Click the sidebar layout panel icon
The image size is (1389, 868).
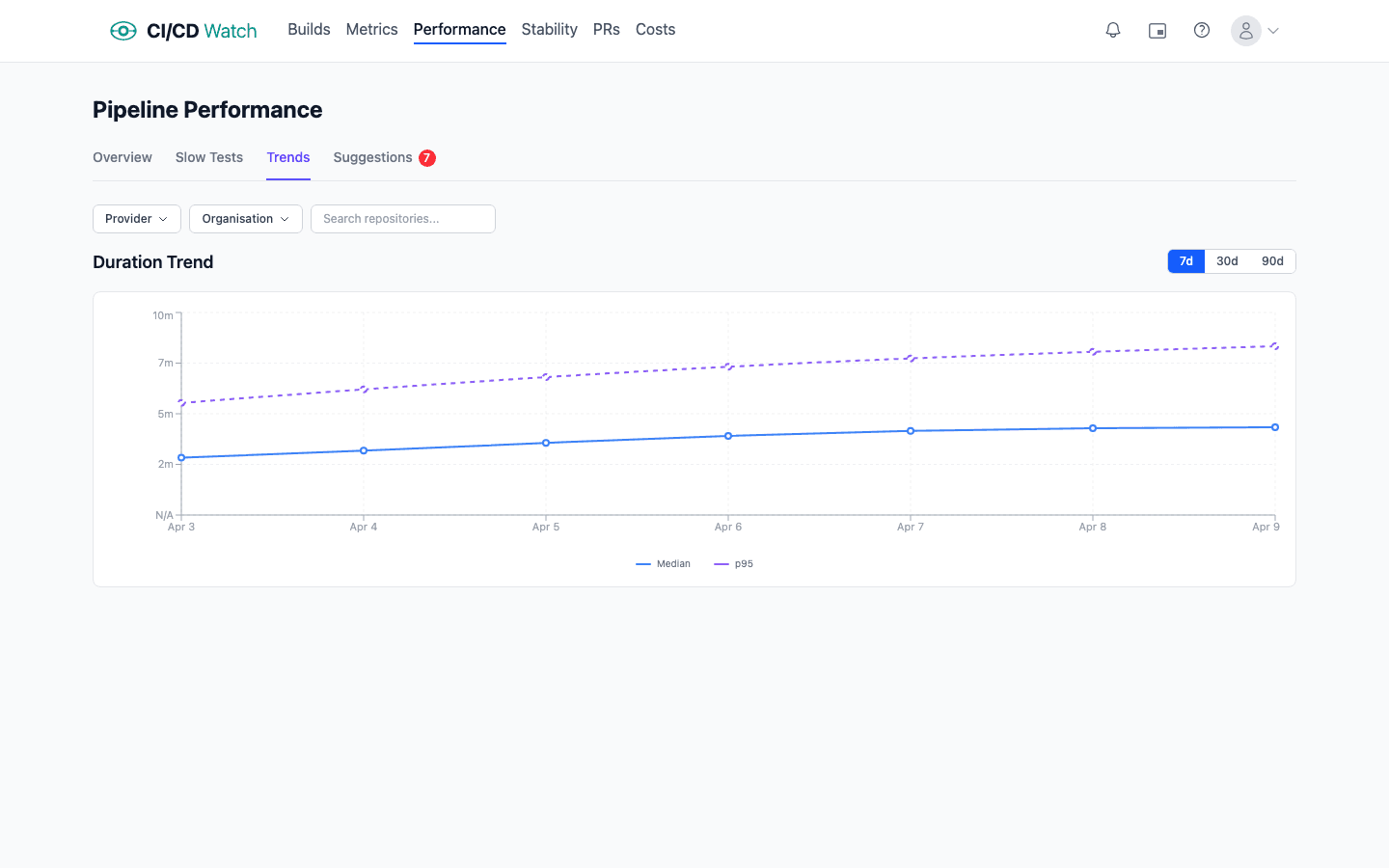(1157, 30)
